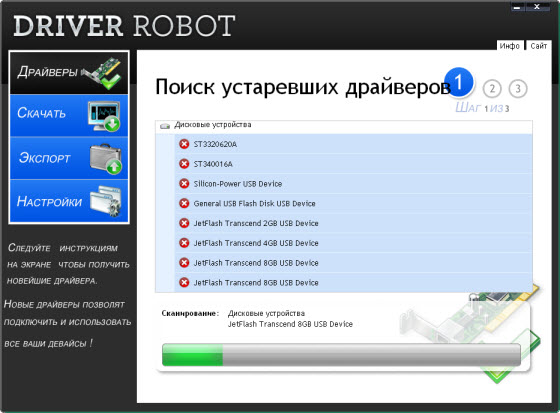Minimize the Driver Robot window

tap(517, 7)
